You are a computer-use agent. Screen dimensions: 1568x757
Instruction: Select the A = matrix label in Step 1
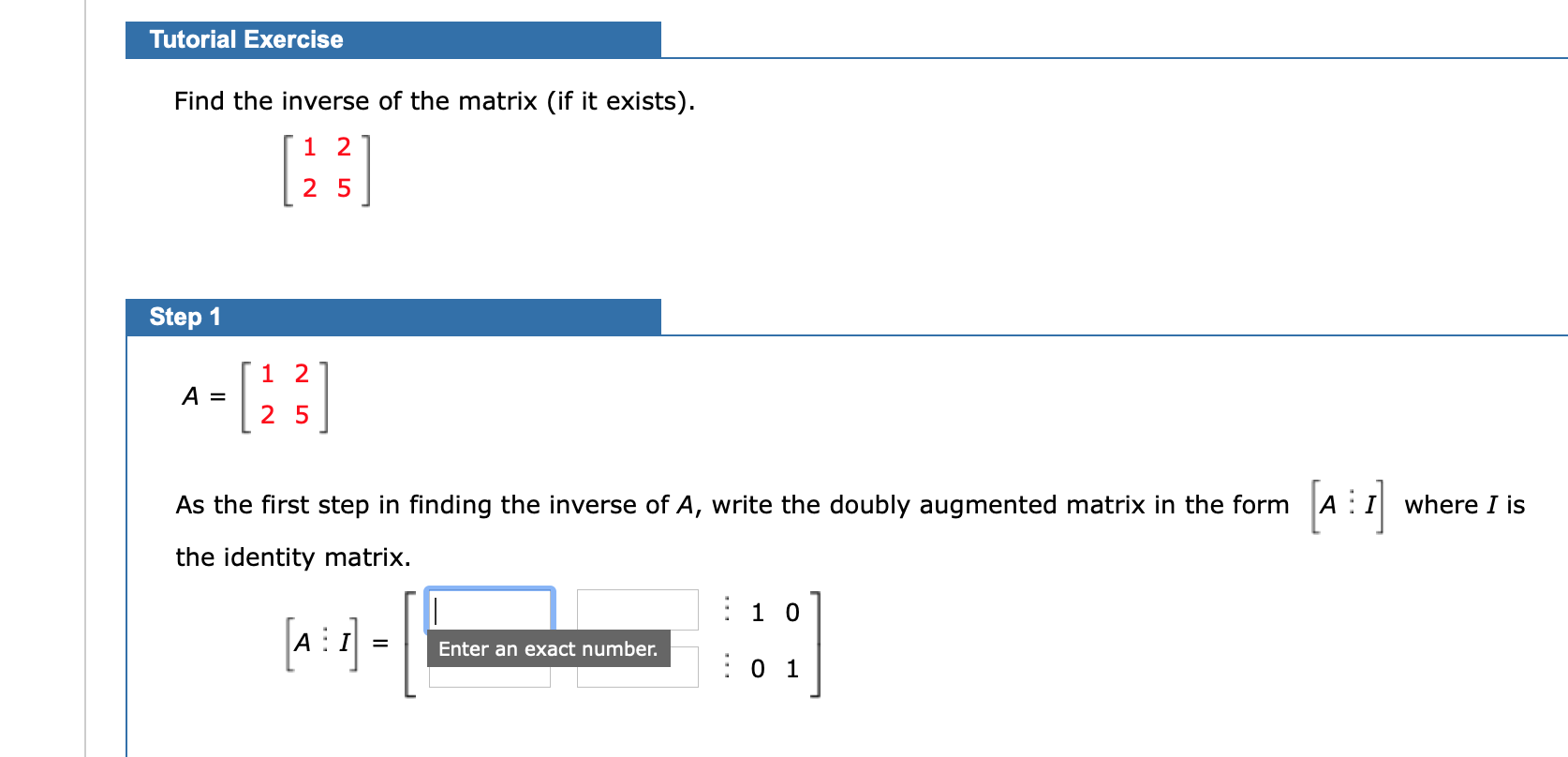tap(201, 395)
